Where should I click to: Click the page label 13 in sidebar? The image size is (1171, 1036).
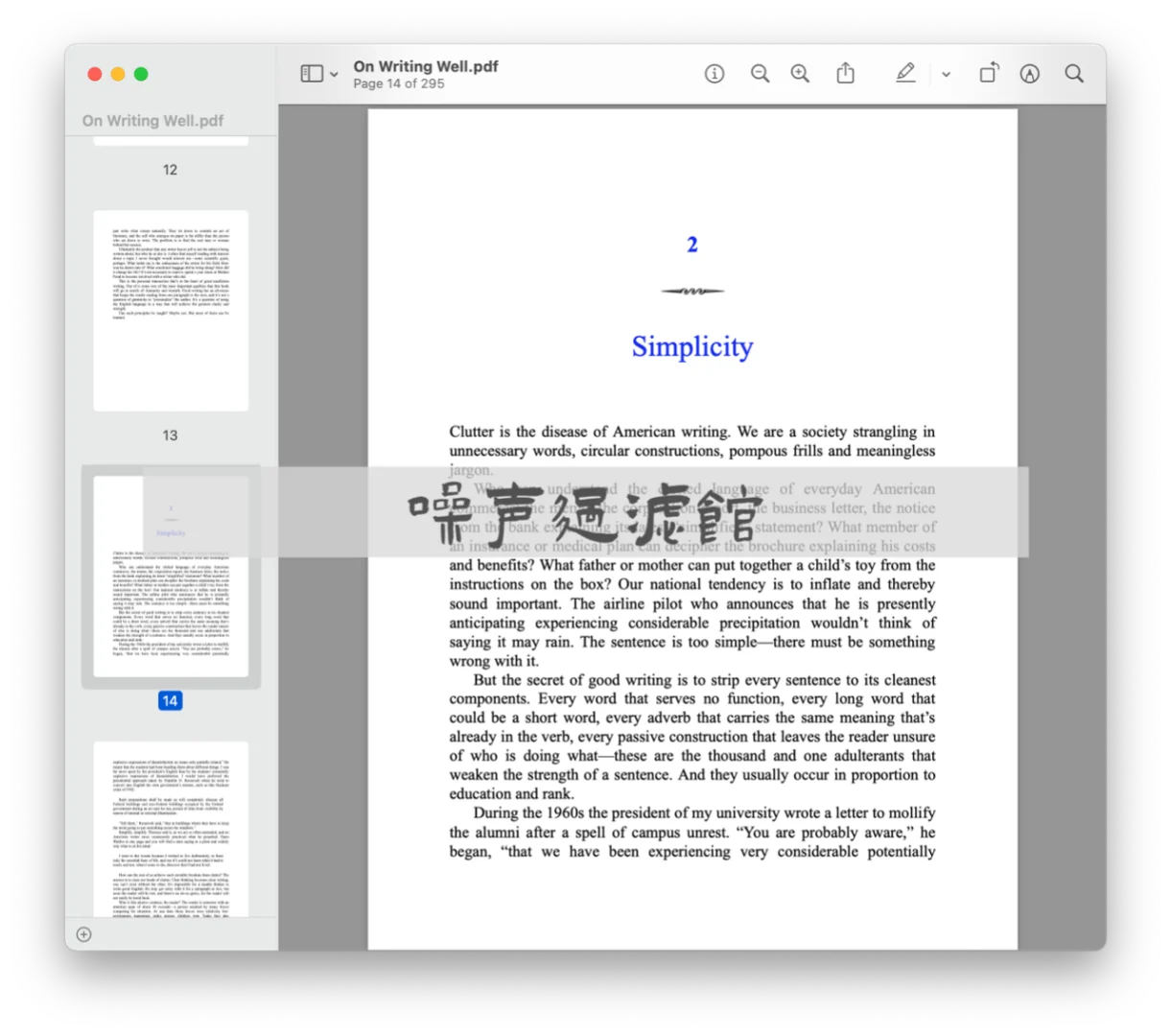(170, 436)
